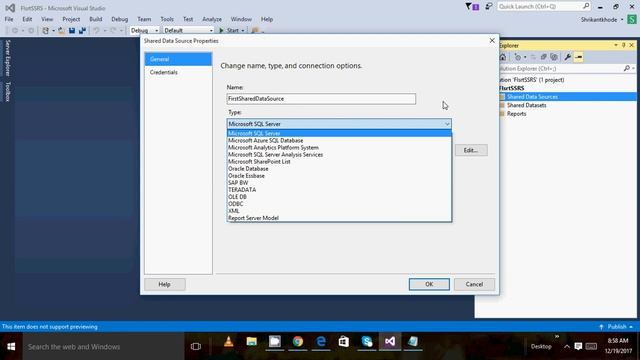The width and height of the screenshot is (640, 360).
Task: Choose Oracle Database as type
Action: (x=339, y=169)
